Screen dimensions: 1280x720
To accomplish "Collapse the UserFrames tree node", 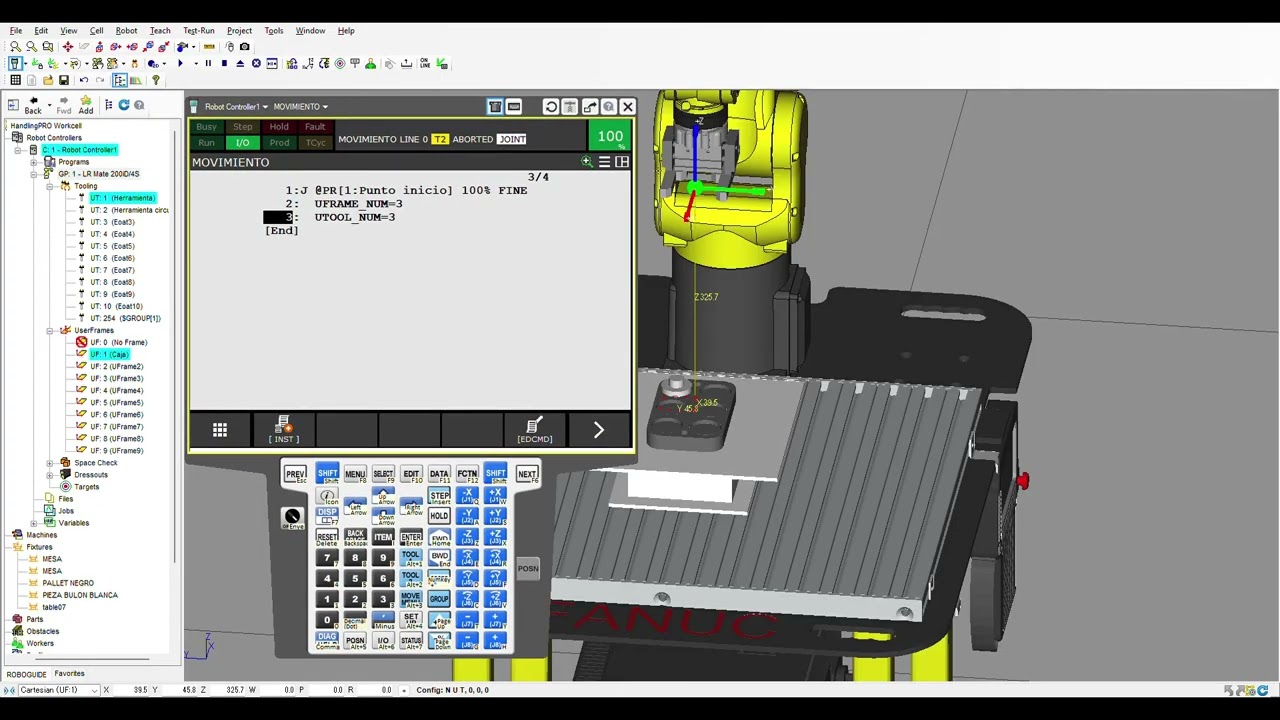I will tap(50, 330).
